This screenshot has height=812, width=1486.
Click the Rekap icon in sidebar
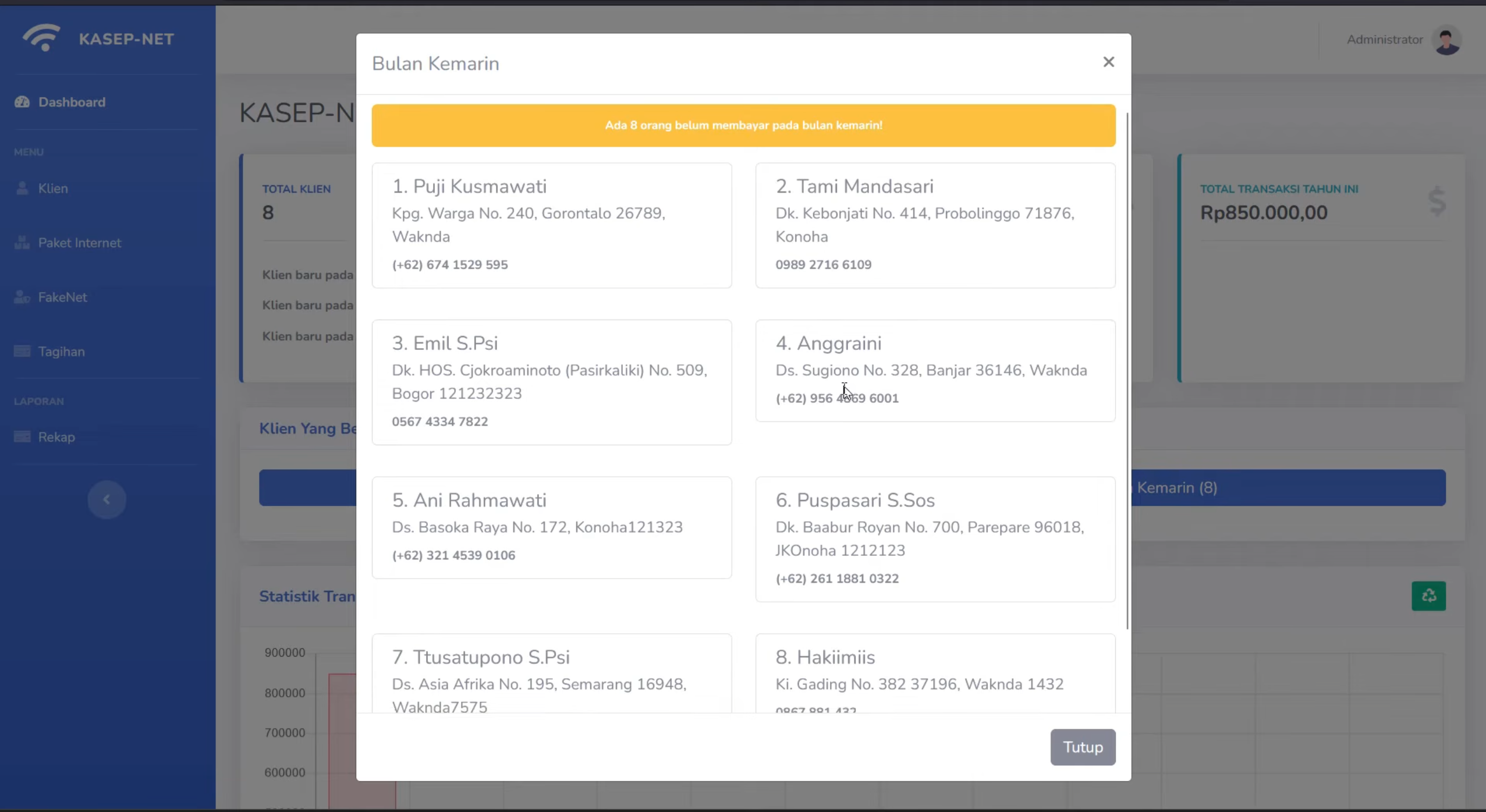(x=22, y=437)
